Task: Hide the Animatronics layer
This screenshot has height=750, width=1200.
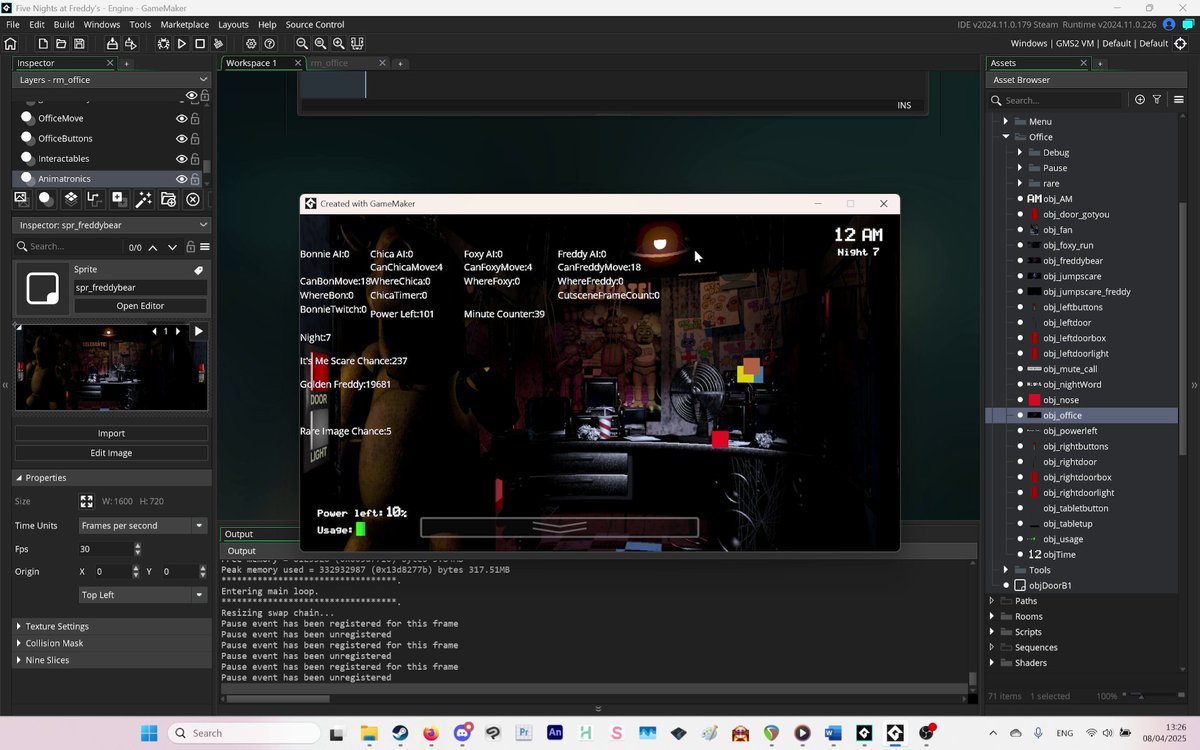Action: (x=182, y=178)
